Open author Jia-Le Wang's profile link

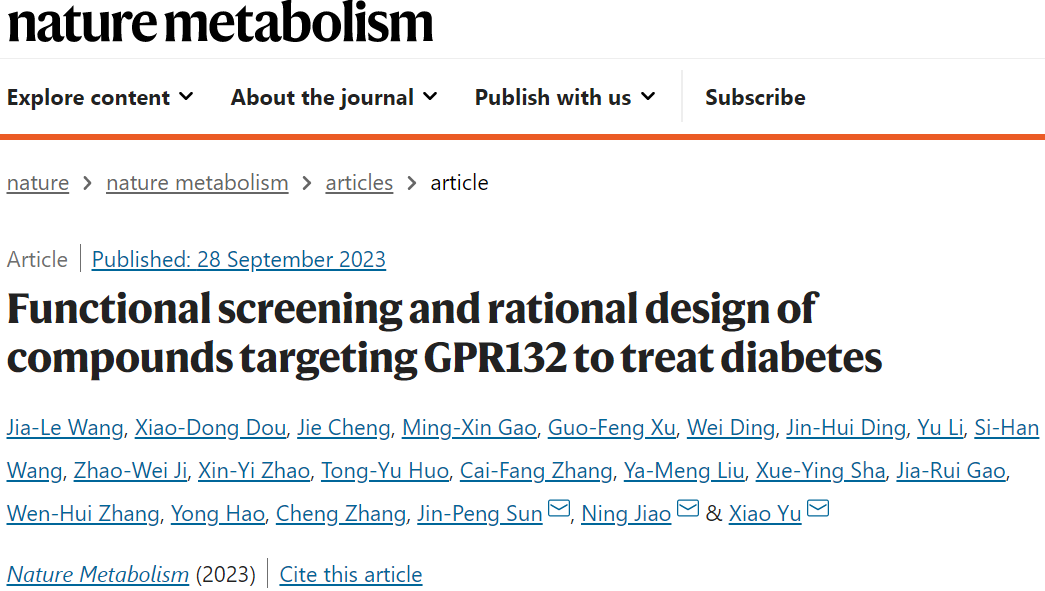pyautogui.click(x=65, y=428)
